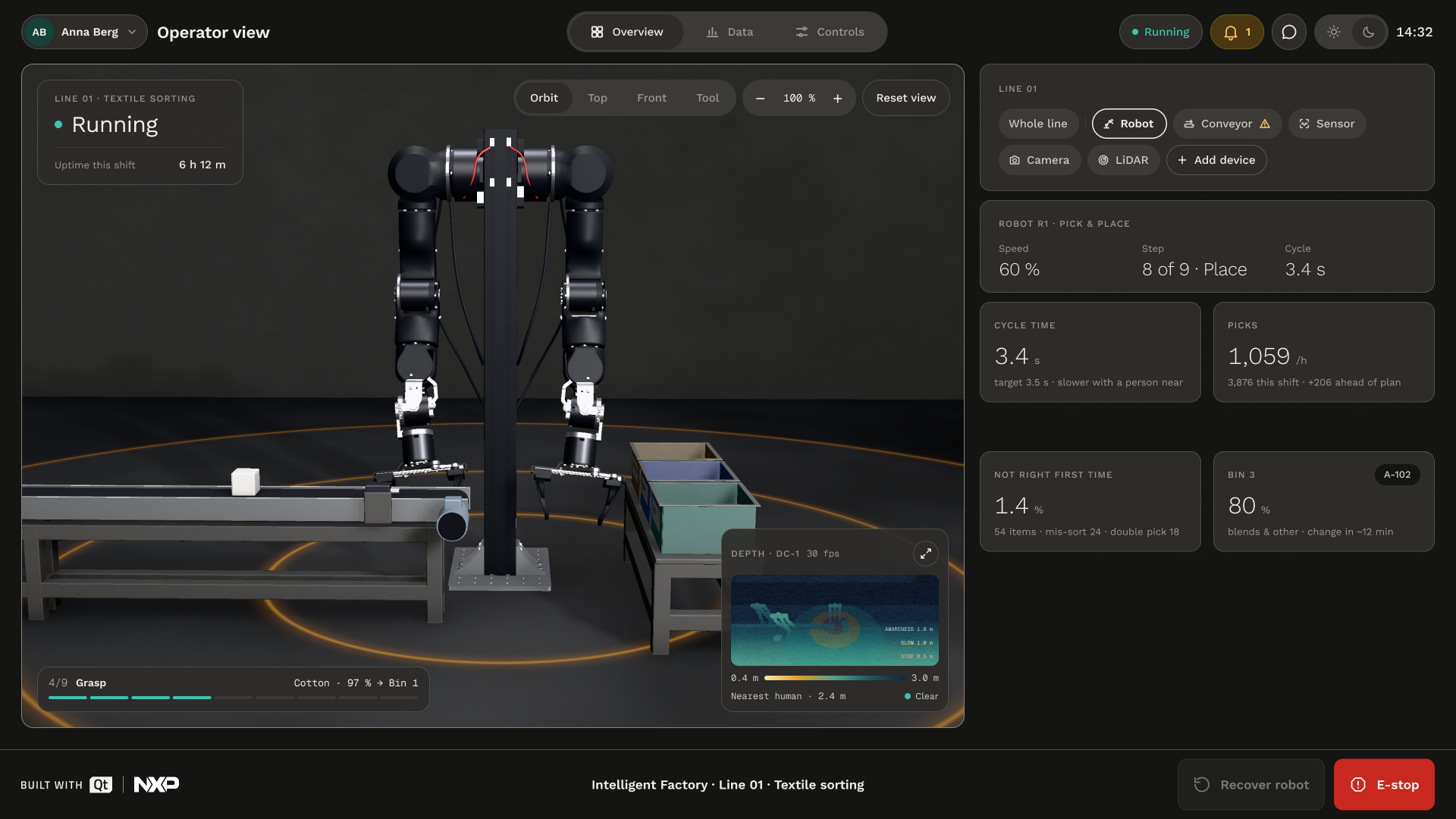The width and height of the screenshot is (1456, 819).
Task: Switch to light theme sun icon
Action: click(x=1334, y=32)
